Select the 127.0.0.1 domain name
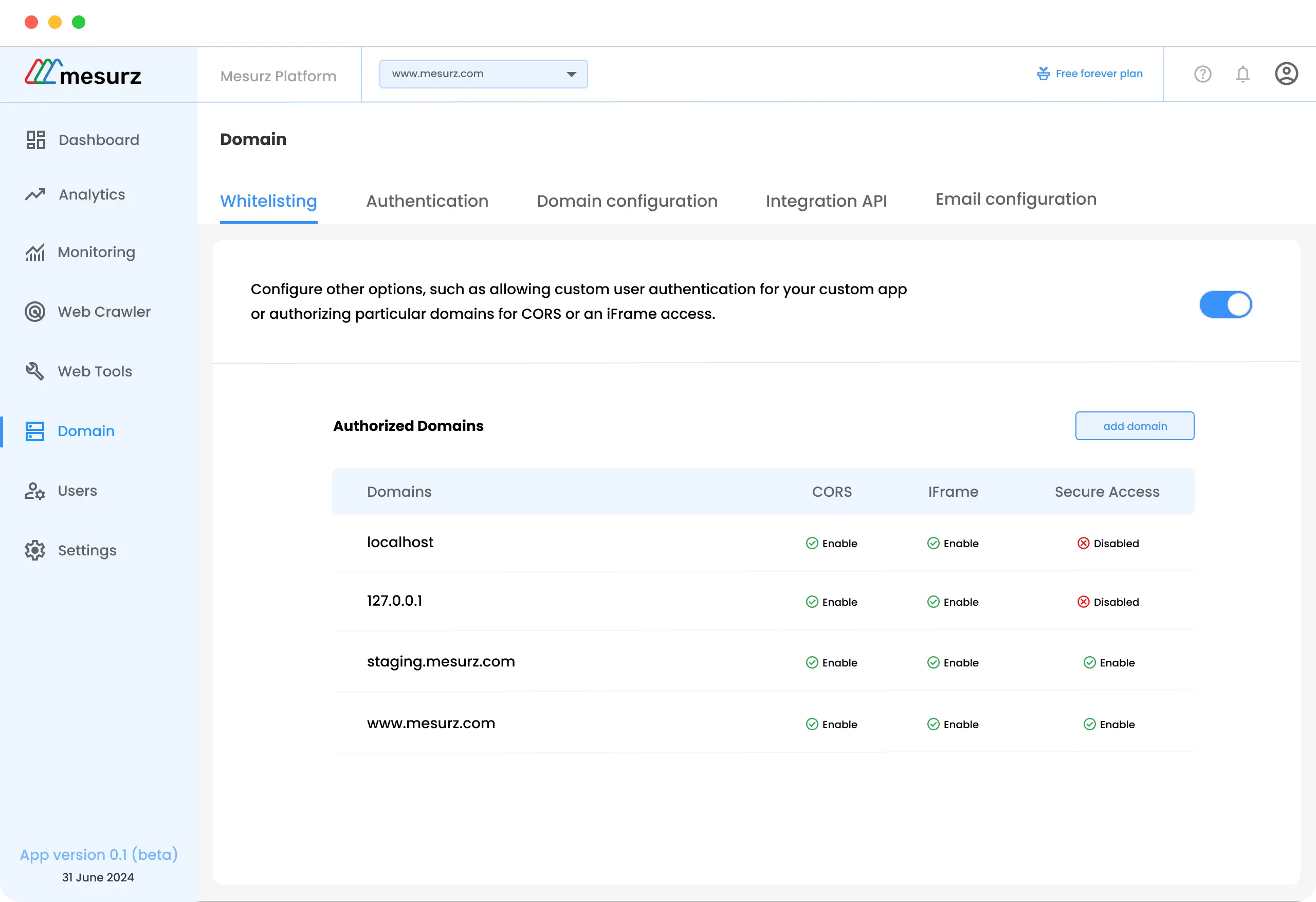The image size is (1316, 902). 394,601
